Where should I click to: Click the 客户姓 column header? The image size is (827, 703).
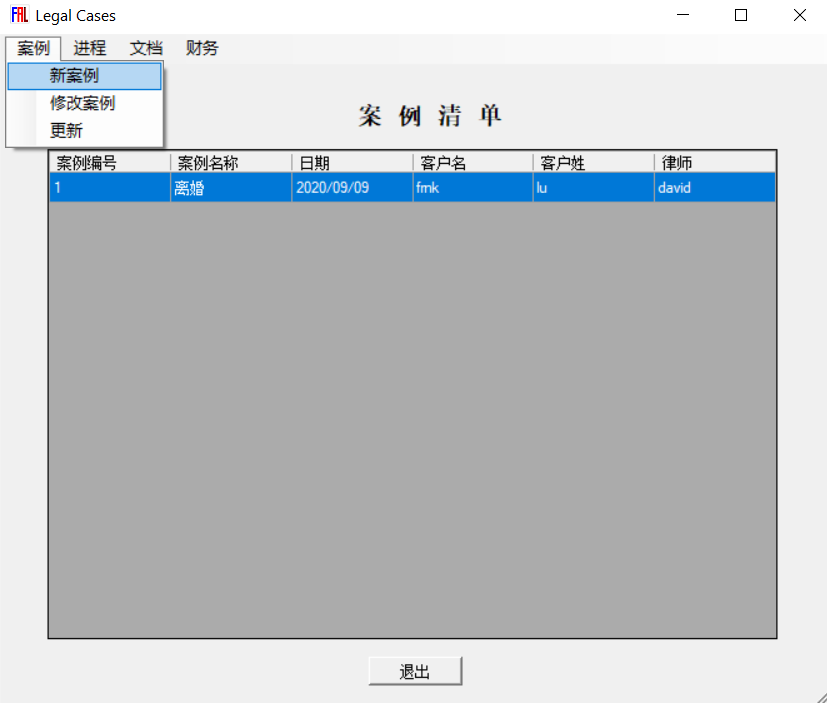(593, 163)
